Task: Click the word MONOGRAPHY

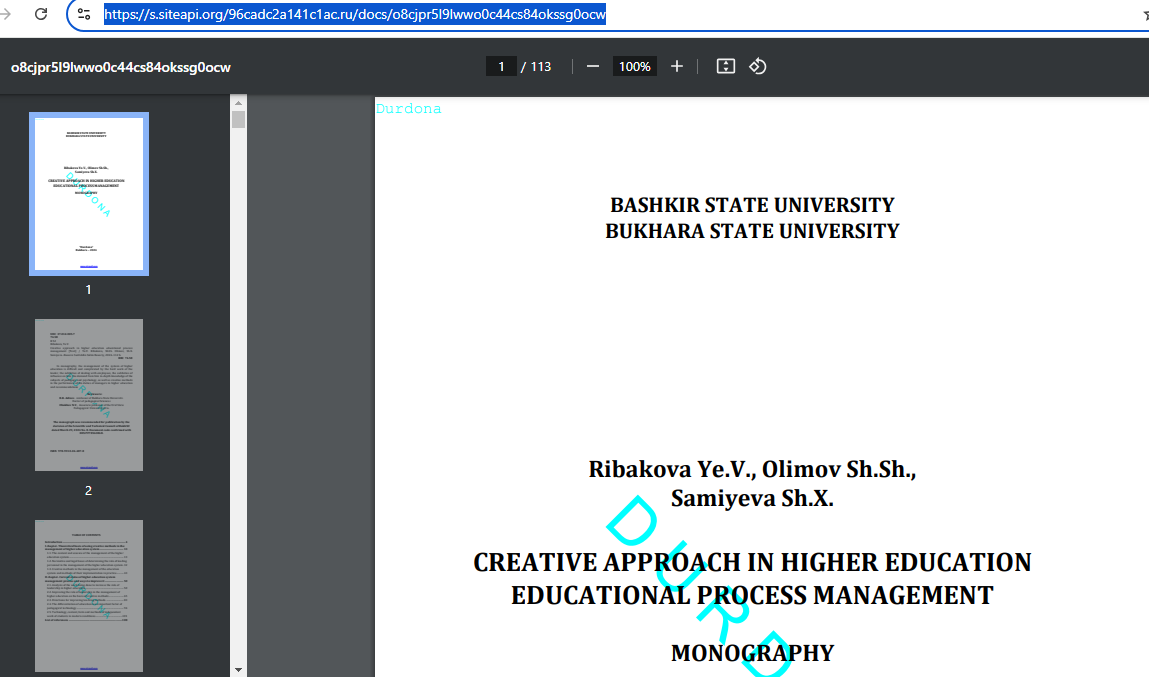Action: pos(753,653)
